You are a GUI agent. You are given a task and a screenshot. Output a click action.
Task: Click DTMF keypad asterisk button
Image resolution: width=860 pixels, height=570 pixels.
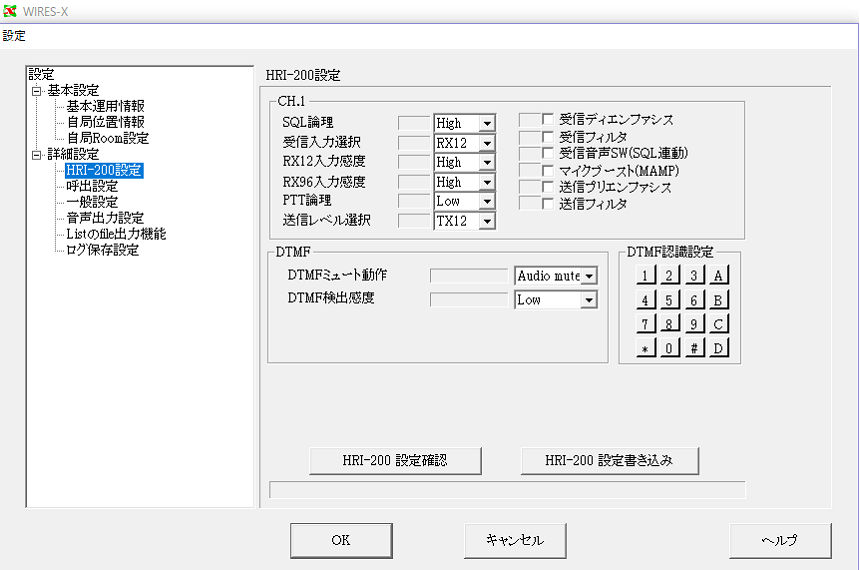point(646,348)
